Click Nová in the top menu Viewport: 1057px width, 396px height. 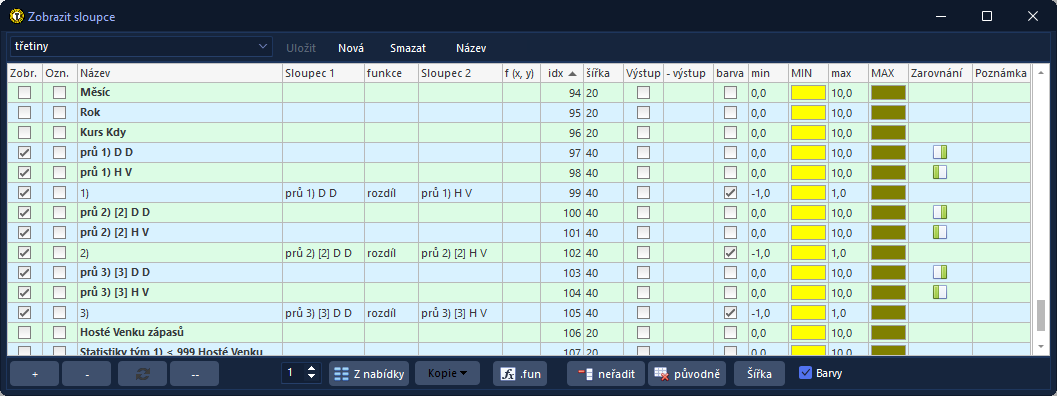point(351,48)
